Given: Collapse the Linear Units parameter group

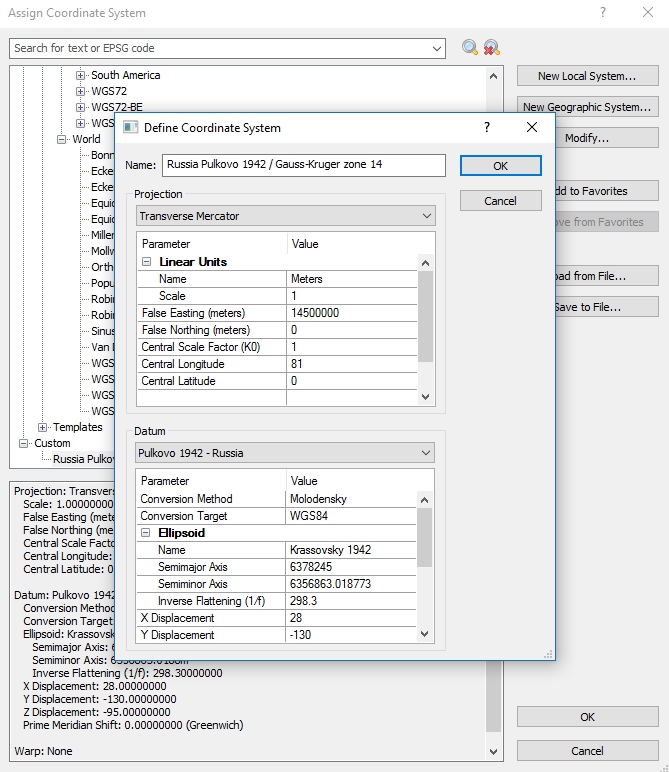Looking at the screenshot, I should (x=147, y=262).
